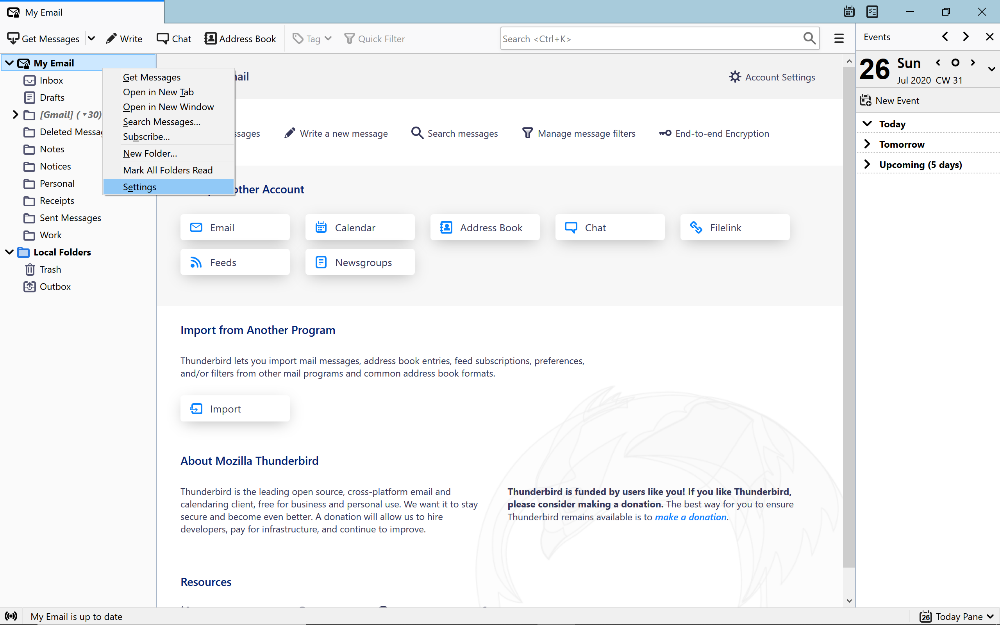The width and height of the screenshot is (1000, 625).
Task: Click Write a new message
Action: tap(335, 133)
